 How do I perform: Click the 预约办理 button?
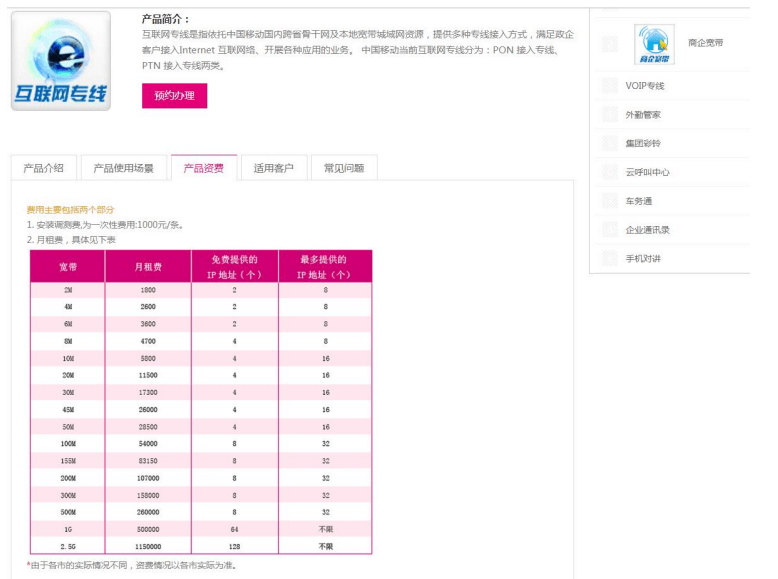point(174,96)
